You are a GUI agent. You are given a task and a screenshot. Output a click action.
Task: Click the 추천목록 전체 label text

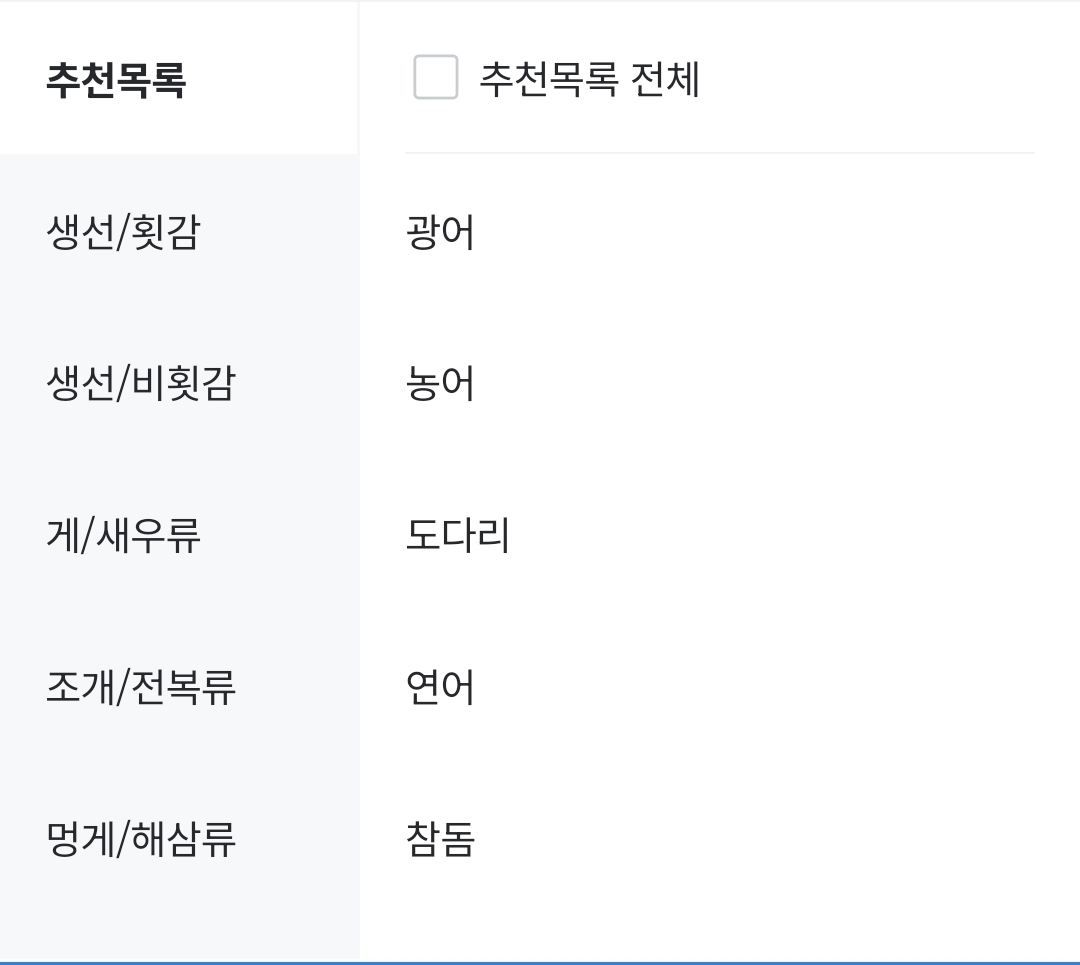pos(590,79)
